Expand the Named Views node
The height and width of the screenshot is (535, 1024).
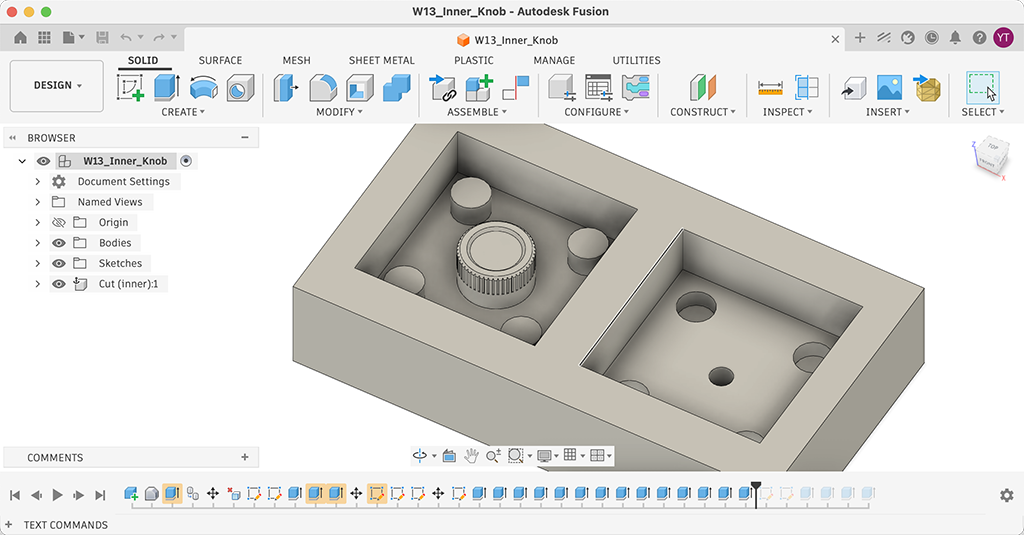(37, 202)
